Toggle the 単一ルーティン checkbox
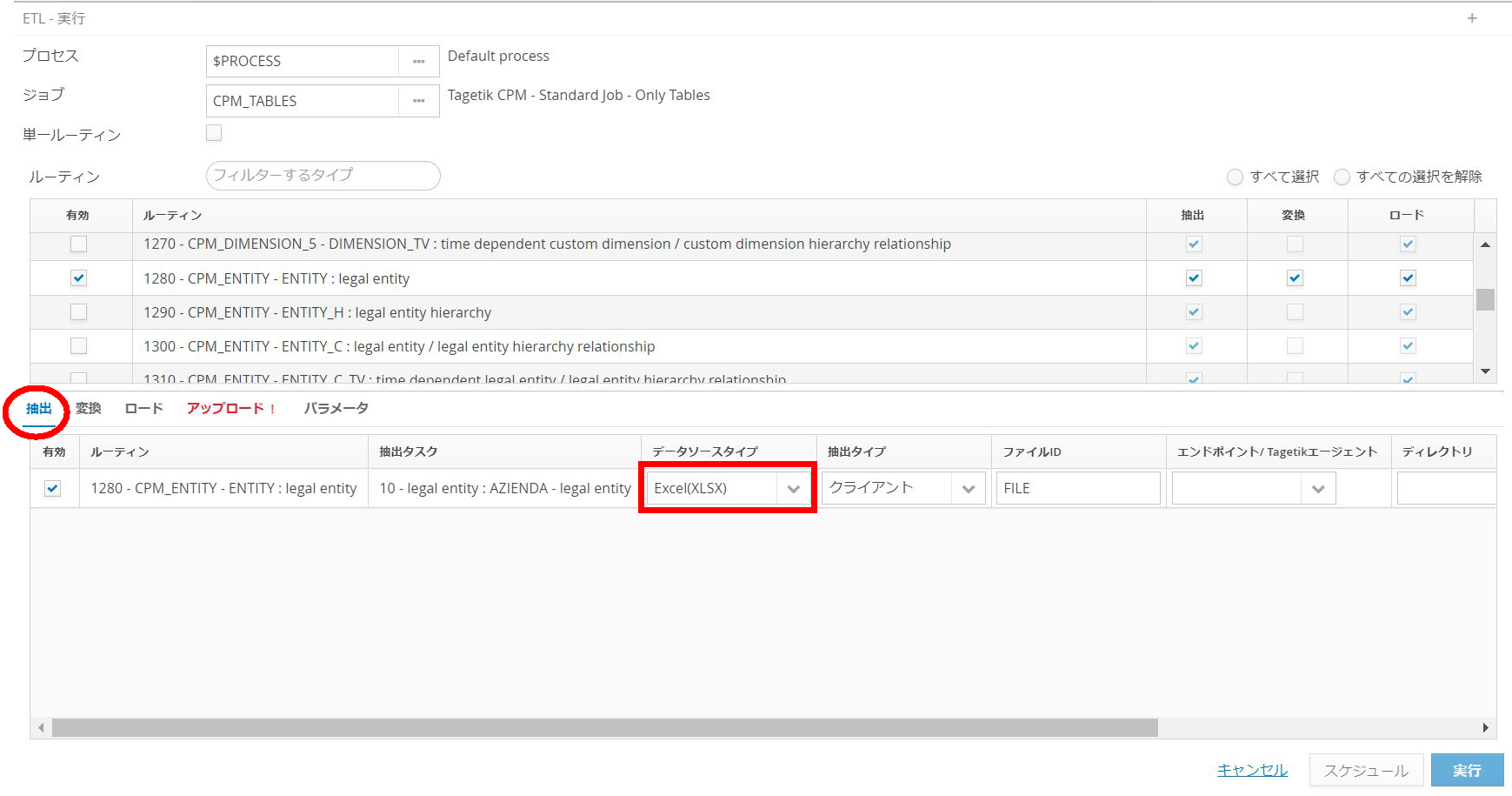 click(214, 133)
